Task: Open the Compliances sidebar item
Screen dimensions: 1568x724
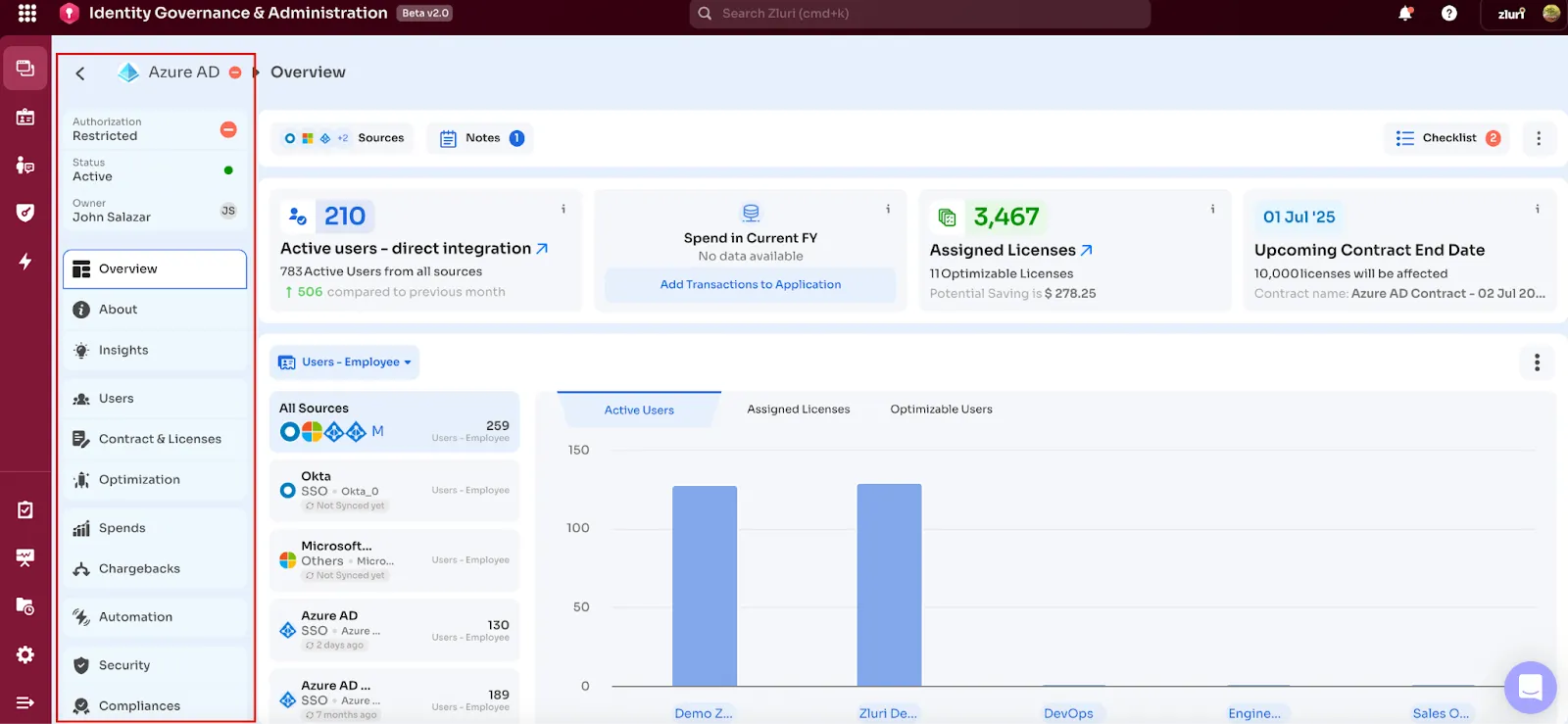Action: click(155, 706)
